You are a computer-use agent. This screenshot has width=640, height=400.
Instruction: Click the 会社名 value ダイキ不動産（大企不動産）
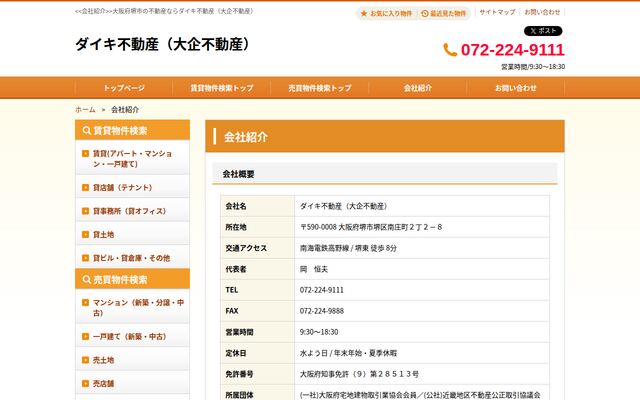343,206
